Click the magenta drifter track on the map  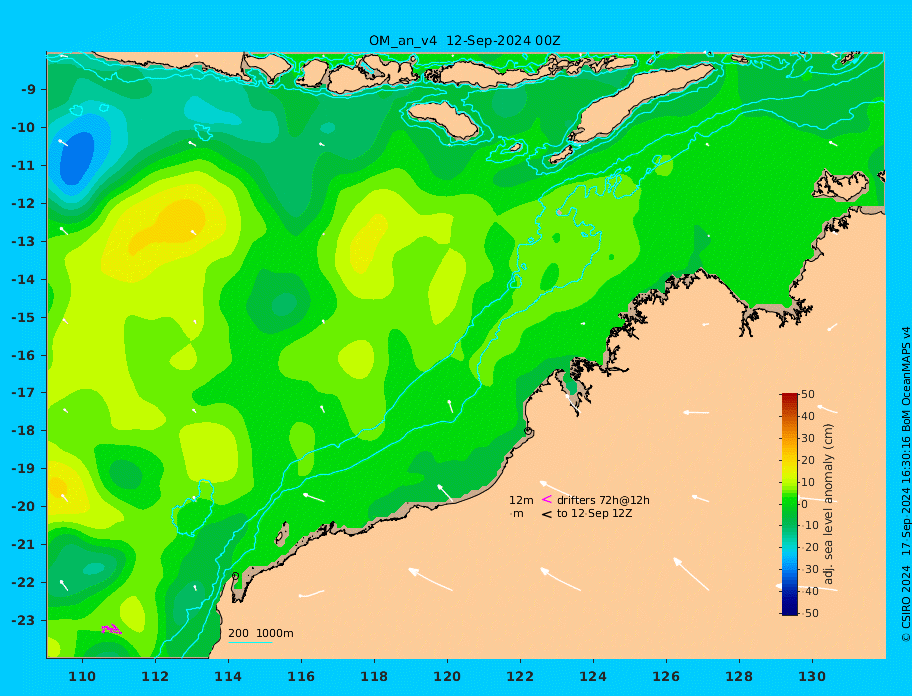pyautogui.click(x=111, y=629)
